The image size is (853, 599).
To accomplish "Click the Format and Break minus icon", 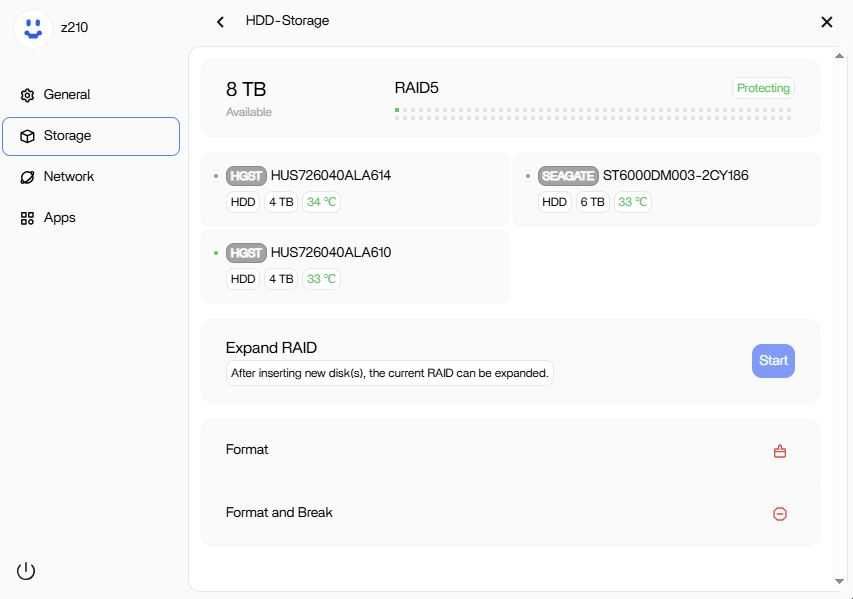I will pyautogui.click(x=780, y=514).
